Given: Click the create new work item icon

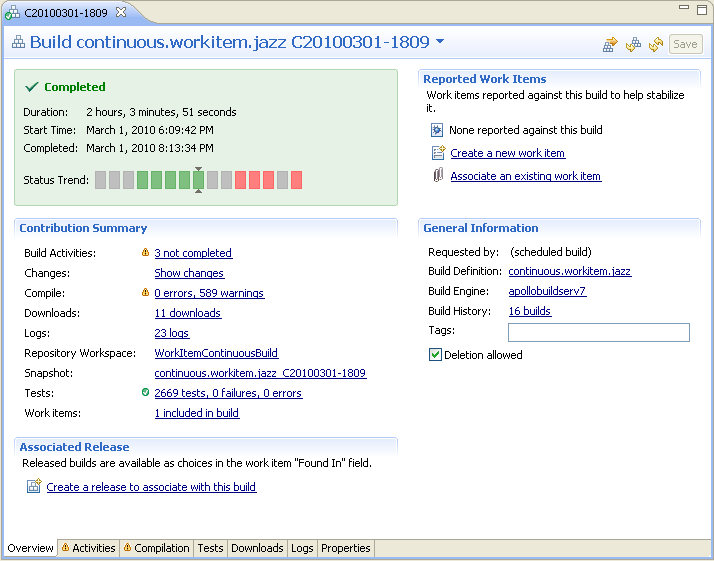Looking at the screenshot, I should (437, 153).
